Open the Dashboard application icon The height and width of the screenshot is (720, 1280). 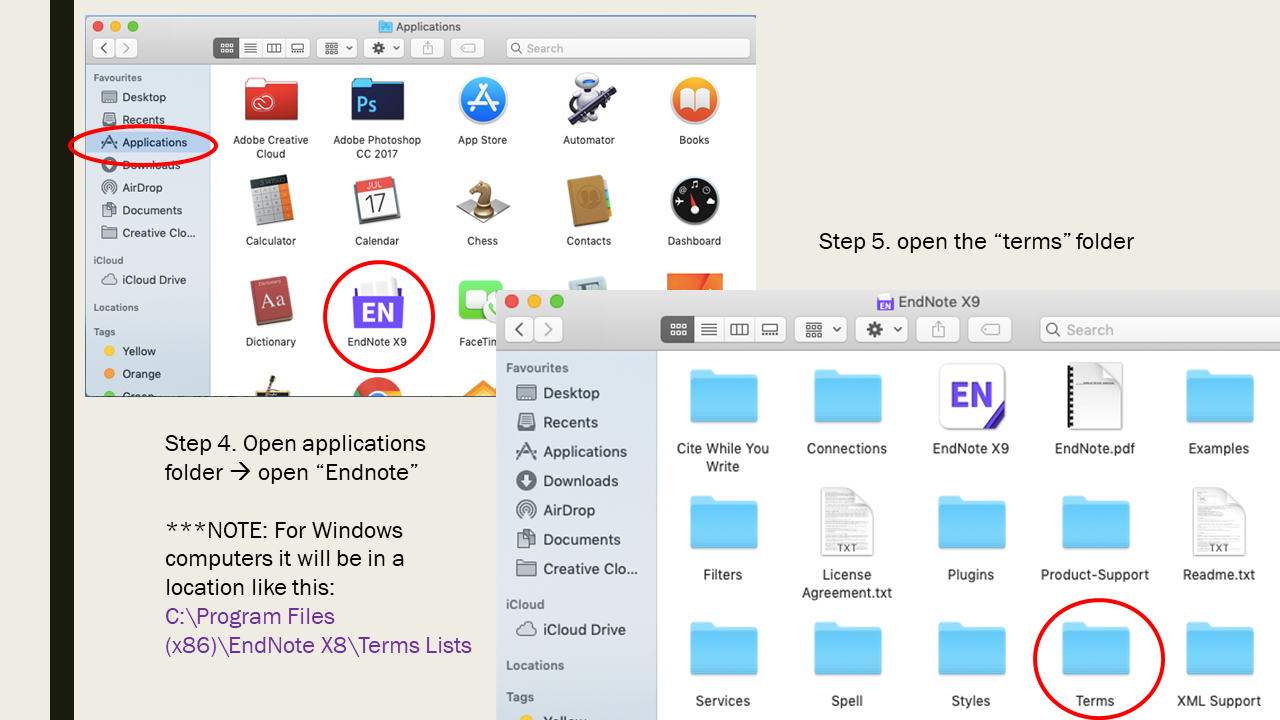tap(694, 201)
